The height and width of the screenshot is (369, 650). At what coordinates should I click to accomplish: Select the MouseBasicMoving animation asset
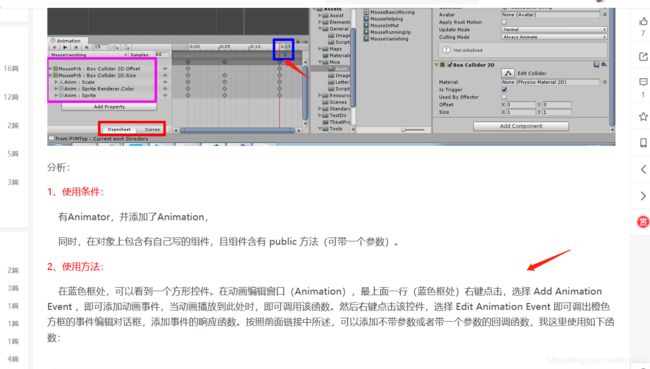[389, 12]
